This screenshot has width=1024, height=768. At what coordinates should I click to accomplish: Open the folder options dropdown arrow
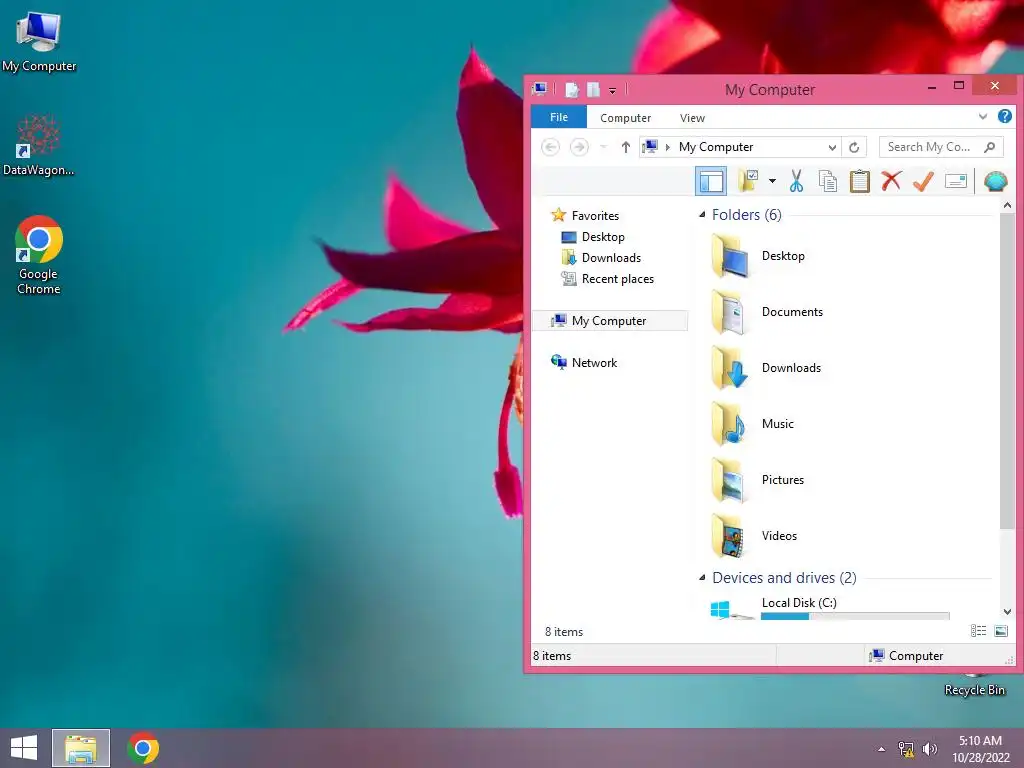point(772,181)
